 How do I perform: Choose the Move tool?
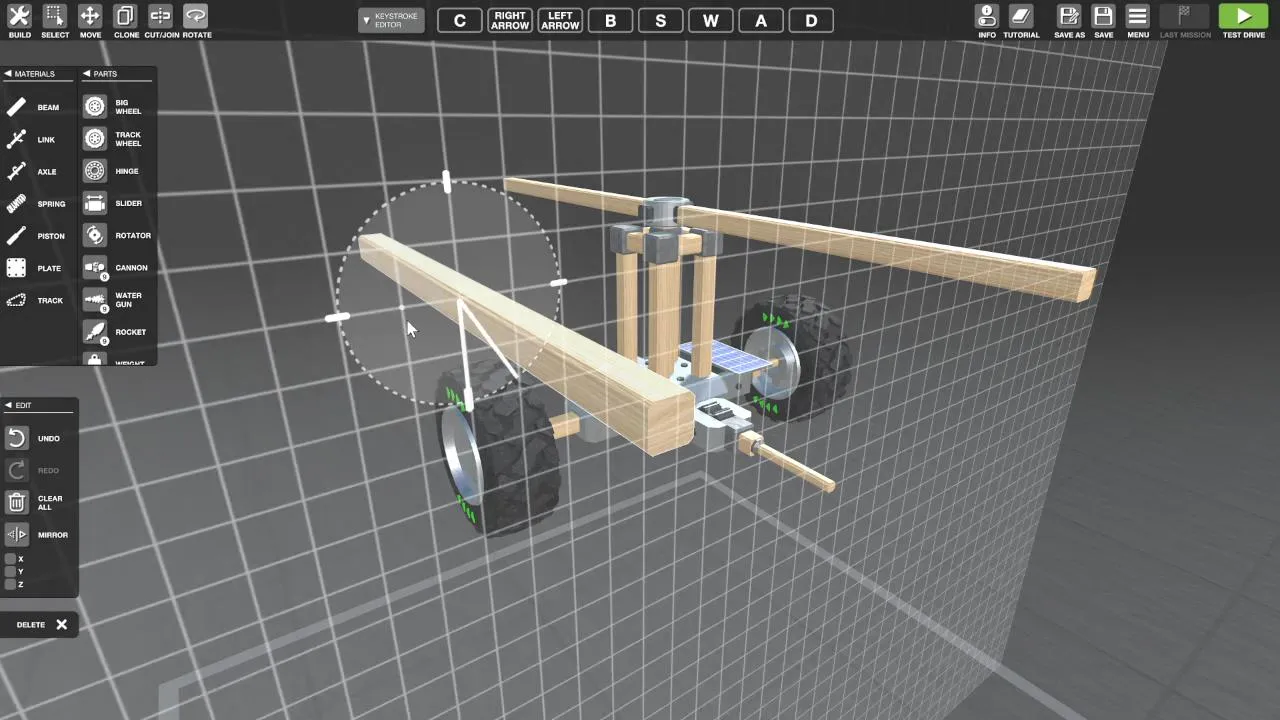click(x=90, y=21)
